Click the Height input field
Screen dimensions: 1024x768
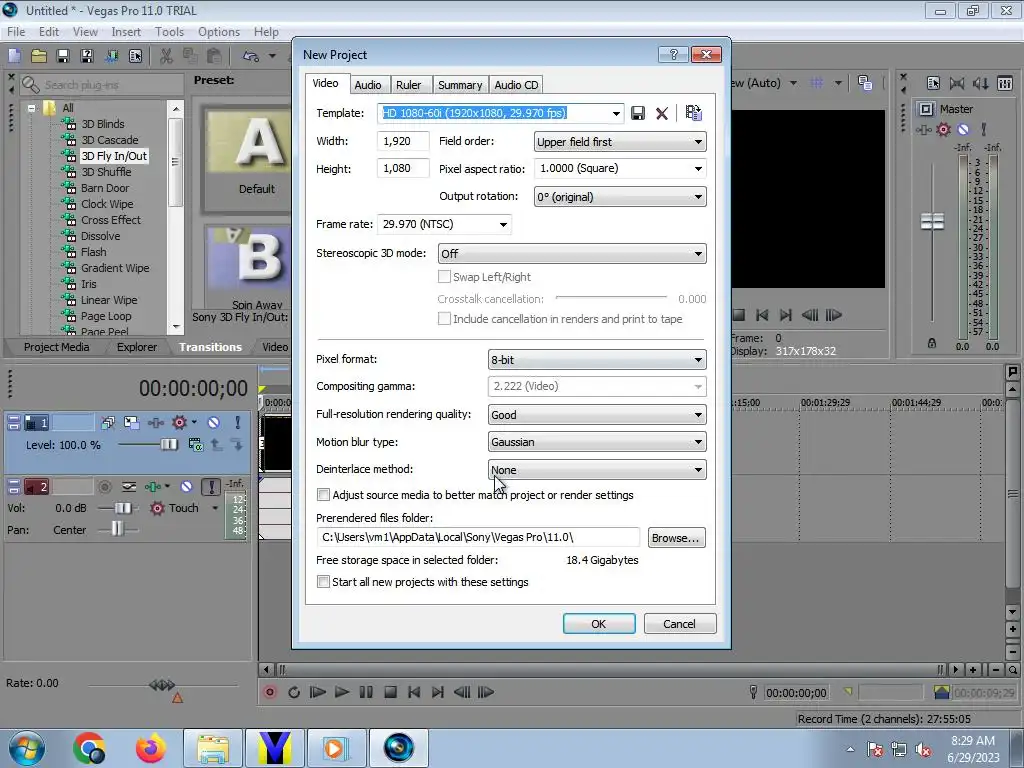tap(403, 168)
